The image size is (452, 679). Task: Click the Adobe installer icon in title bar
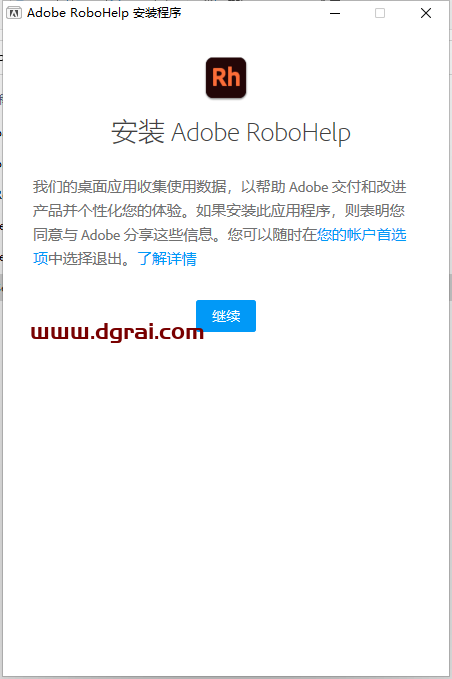[x=14, y=13]
